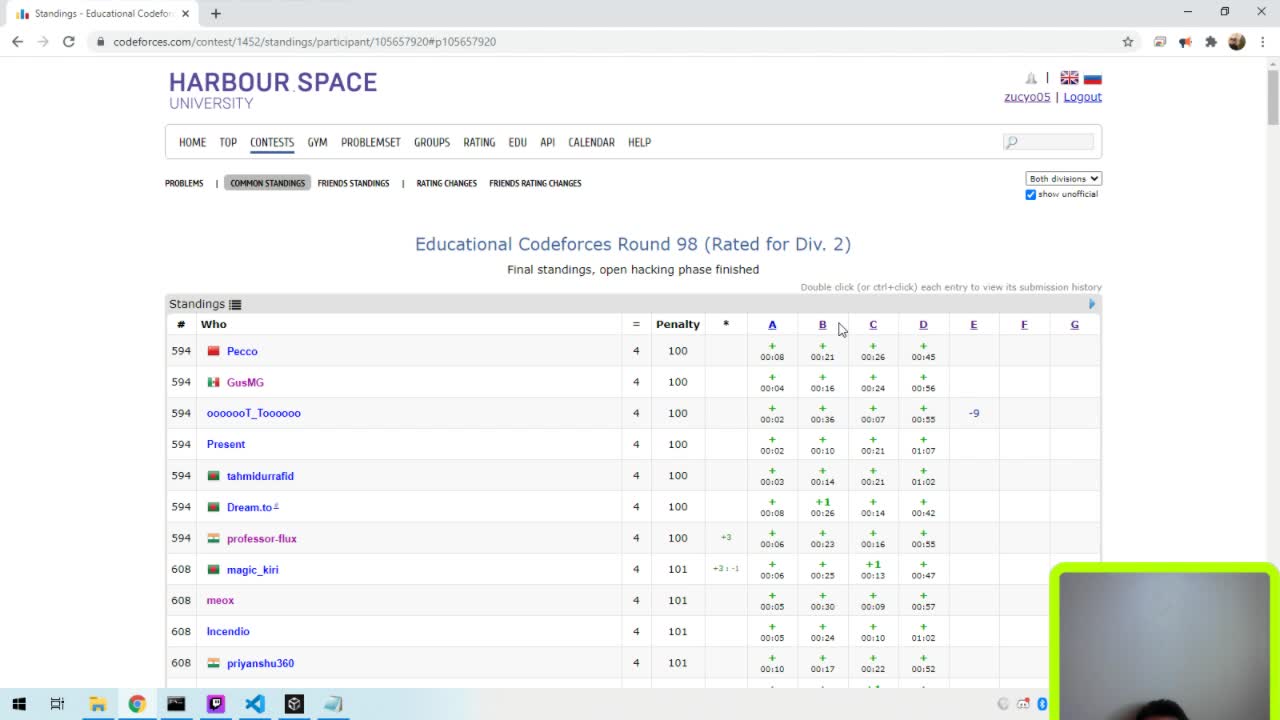Open Task View on the taskbar
The height and width of the screenshot is (720, 1280).
tap(58, 704)
